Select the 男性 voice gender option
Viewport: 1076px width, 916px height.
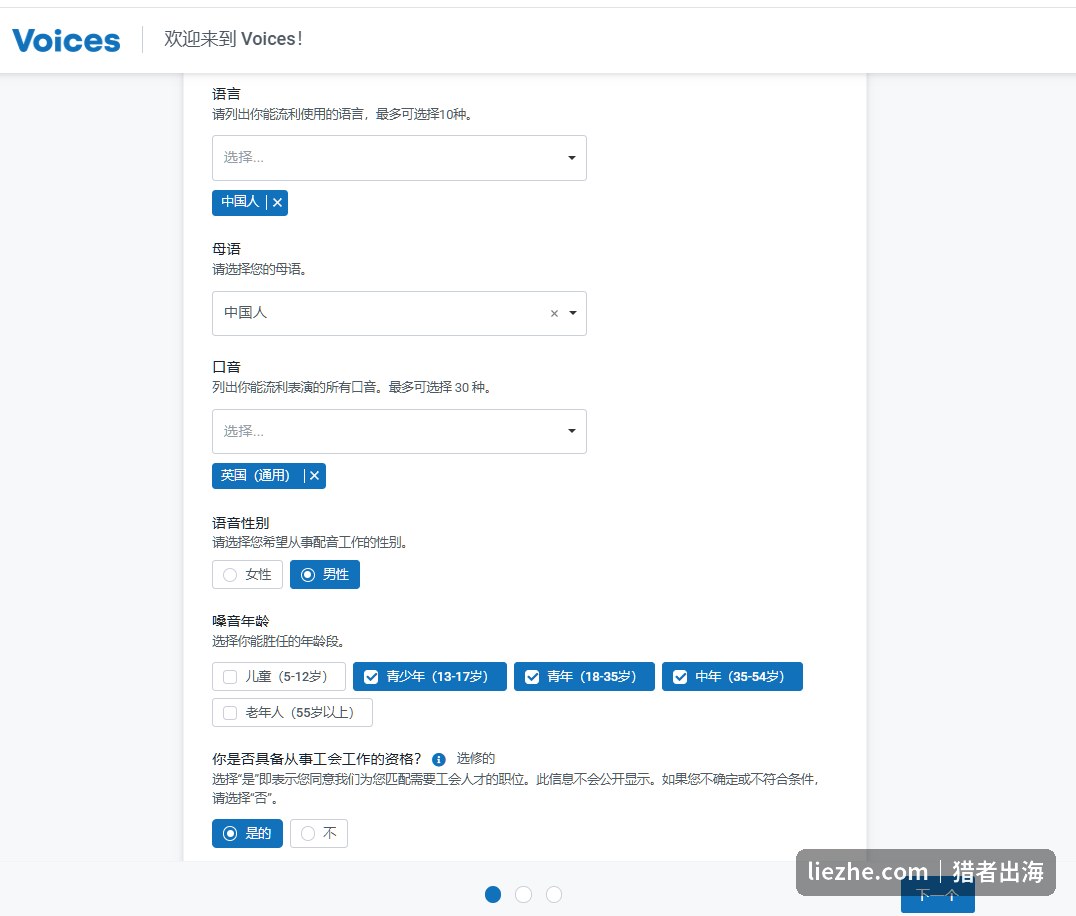click(325, 574)
